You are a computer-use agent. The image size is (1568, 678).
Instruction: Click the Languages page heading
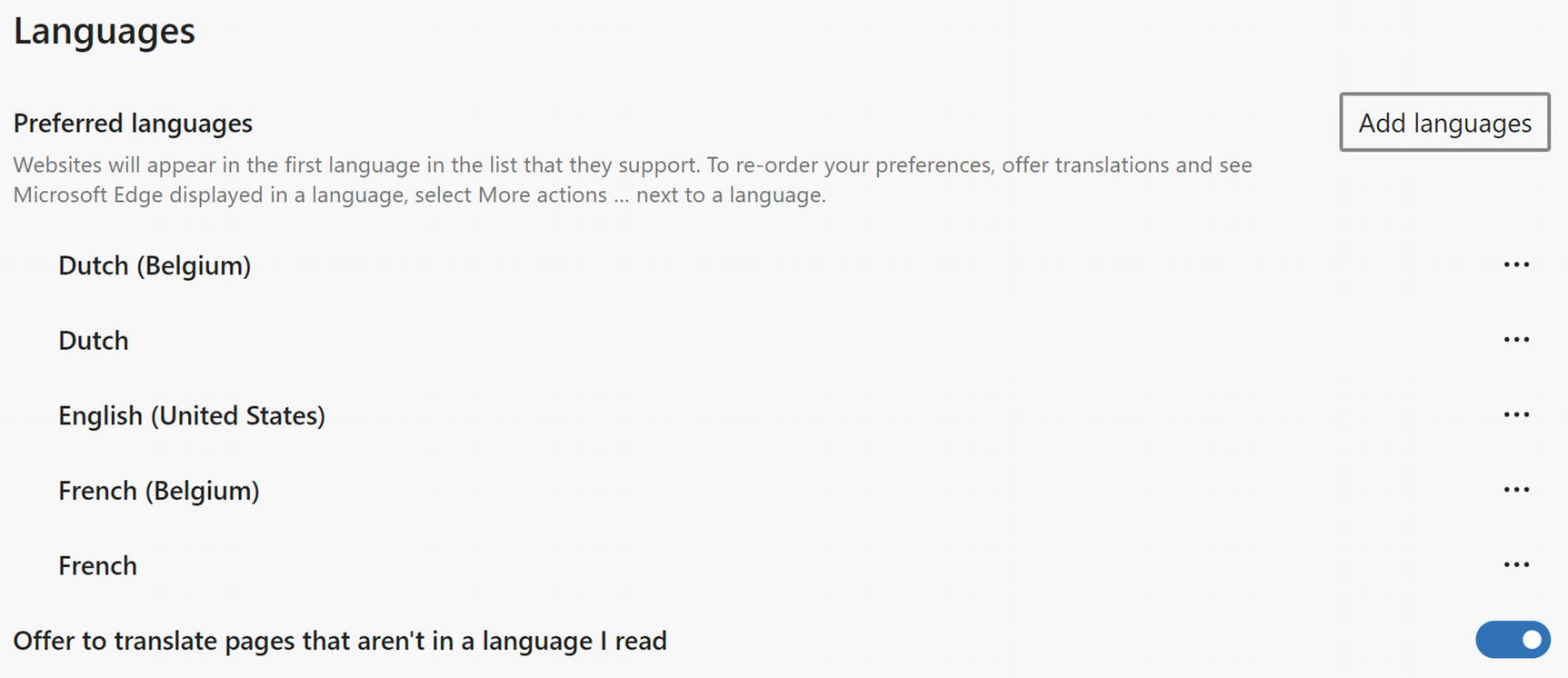tap(105, 31)
